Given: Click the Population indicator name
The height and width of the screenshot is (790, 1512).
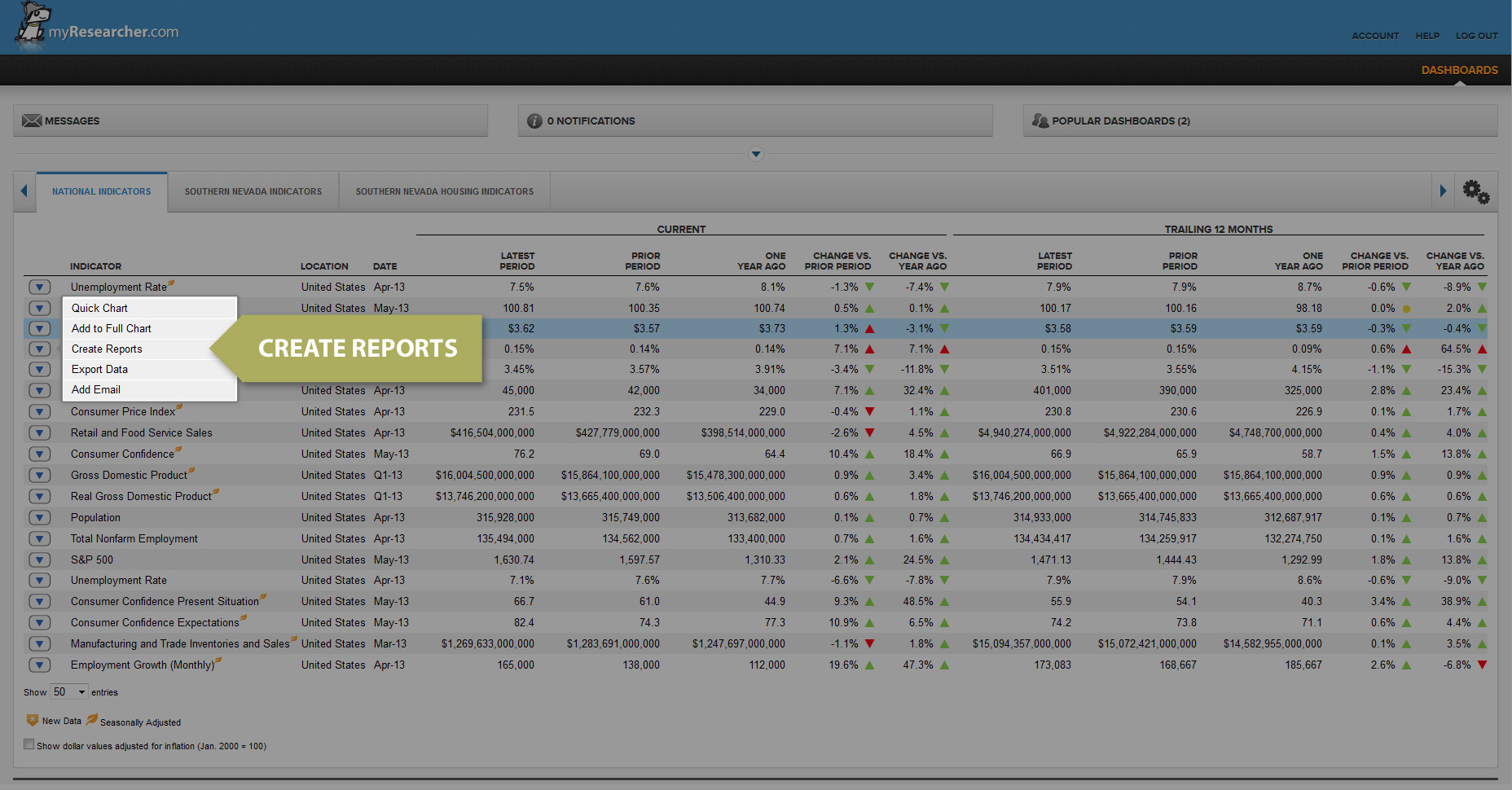Looking at the screenshot, I should coord(95,517).
